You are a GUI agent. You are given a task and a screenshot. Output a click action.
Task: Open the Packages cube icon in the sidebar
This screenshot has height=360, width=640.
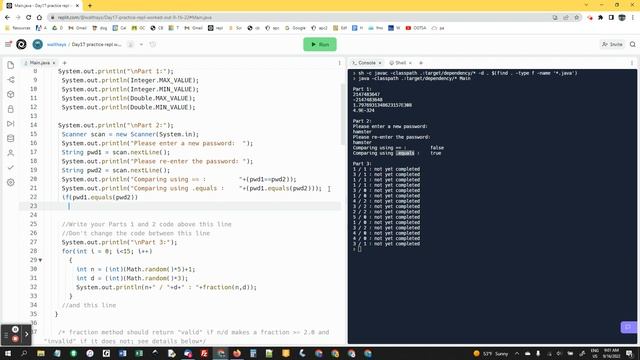(11, 94)
